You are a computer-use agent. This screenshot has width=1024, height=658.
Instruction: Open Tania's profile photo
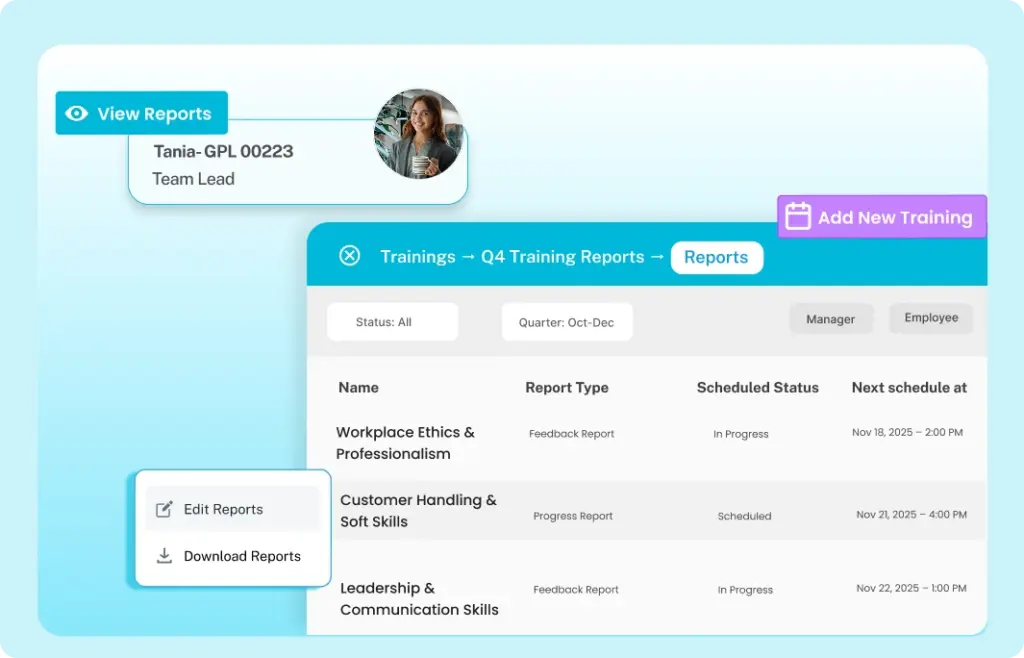418,134
